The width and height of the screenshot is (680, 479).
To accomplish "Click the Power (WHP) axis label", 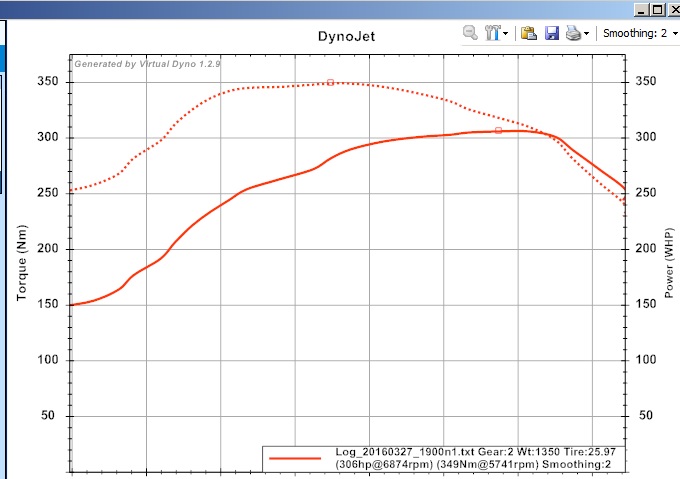I will pos(668,261).
